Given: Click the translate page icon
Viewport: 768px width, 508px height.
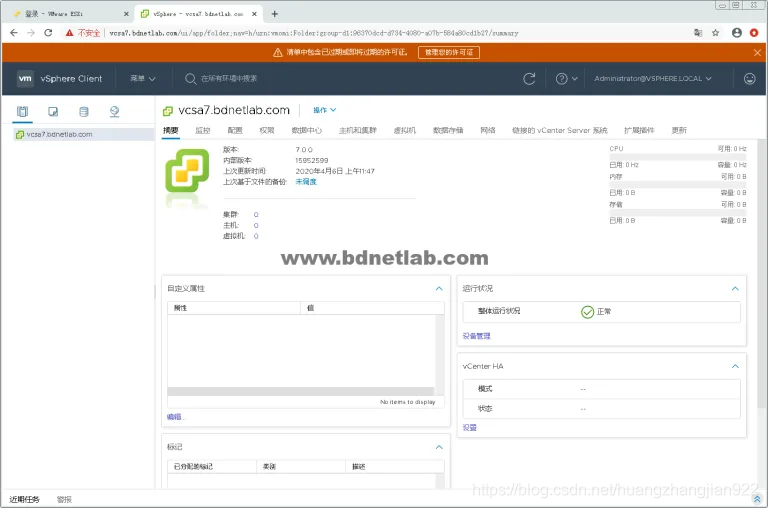Looking at the screenshot, I should (x=698, y=33).
